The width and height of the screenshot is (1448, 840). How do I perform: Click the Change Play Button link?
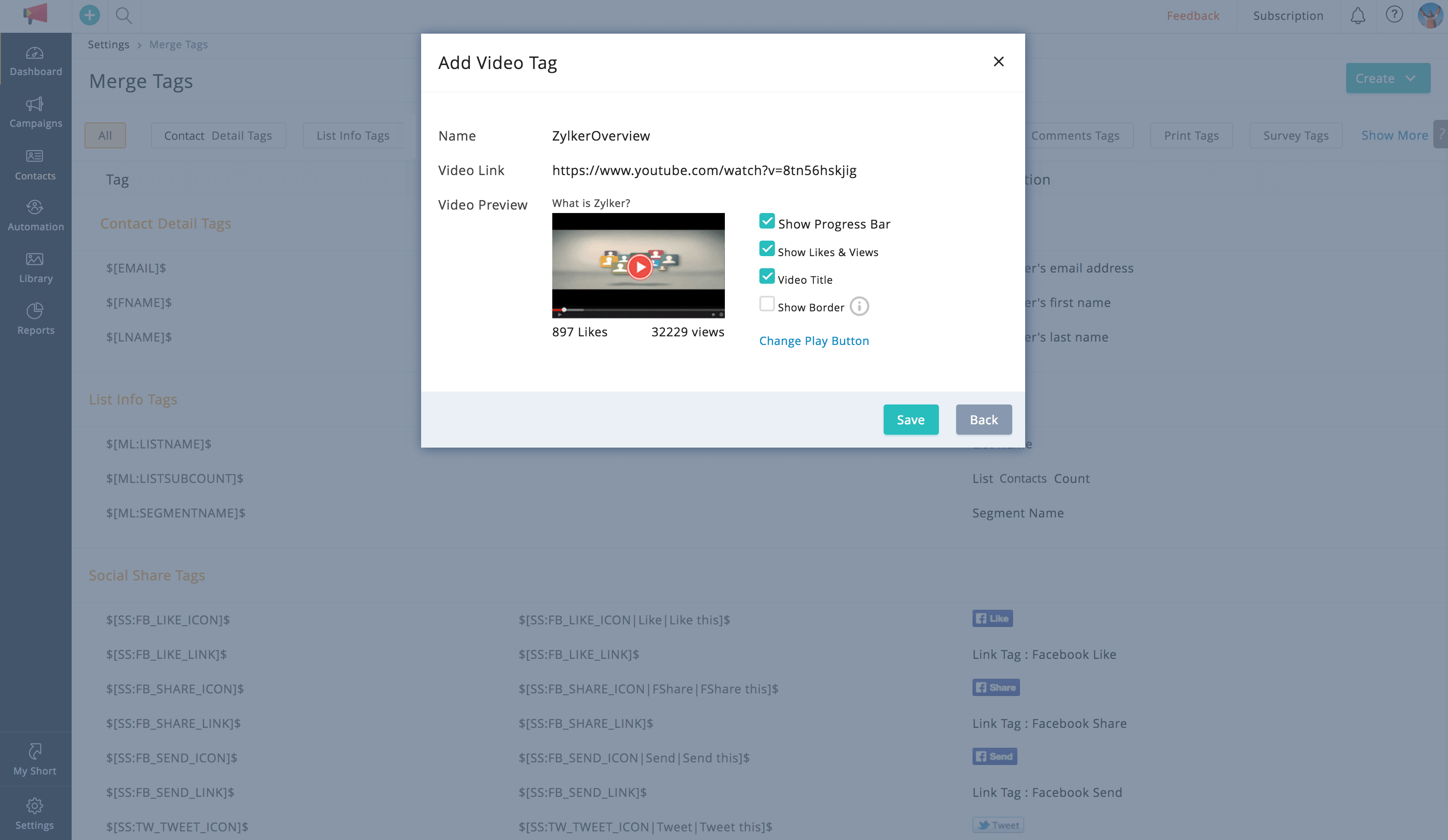point(814,341)
